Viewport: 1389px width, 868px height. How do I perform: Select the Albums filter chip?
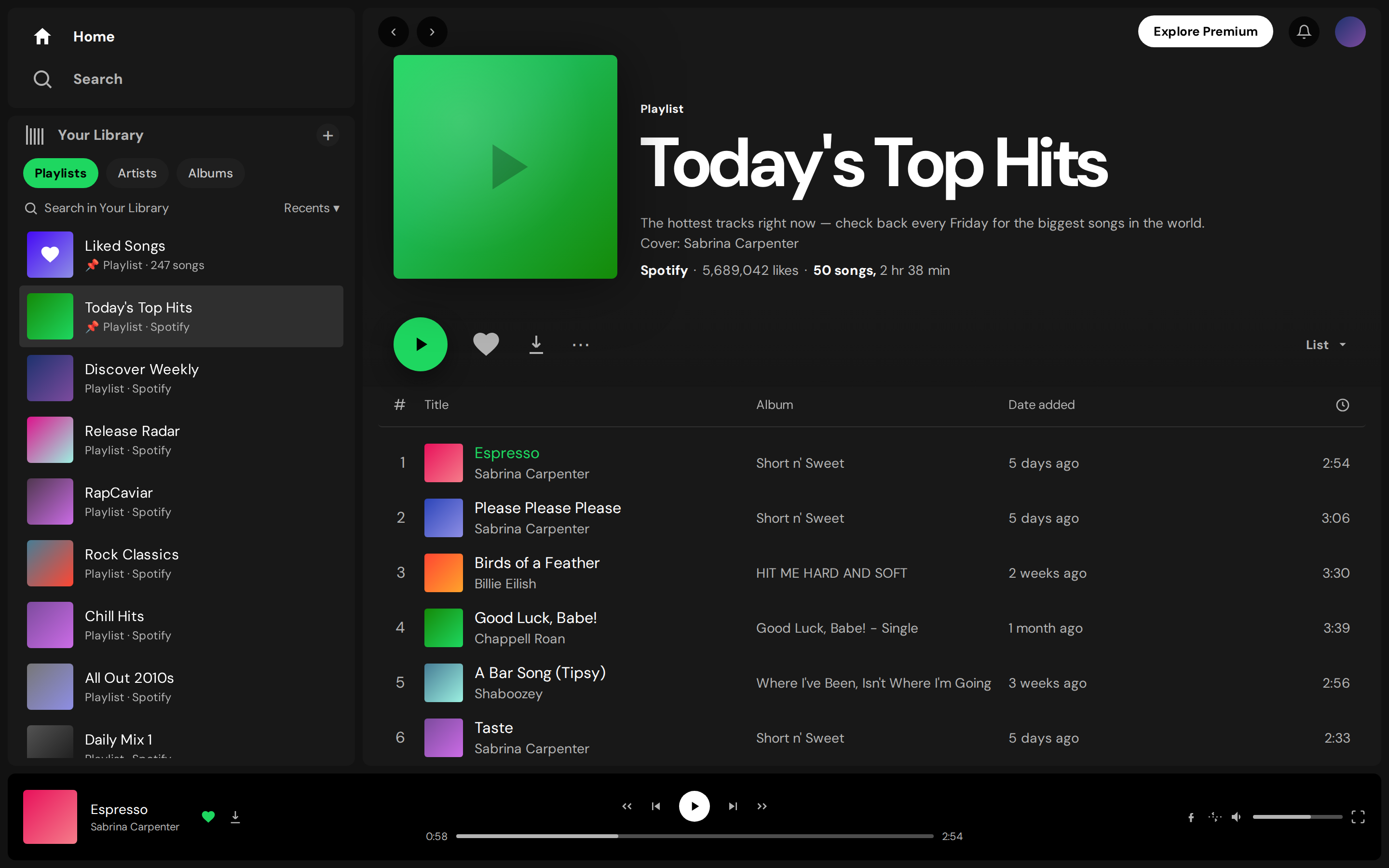pos(211,173)
